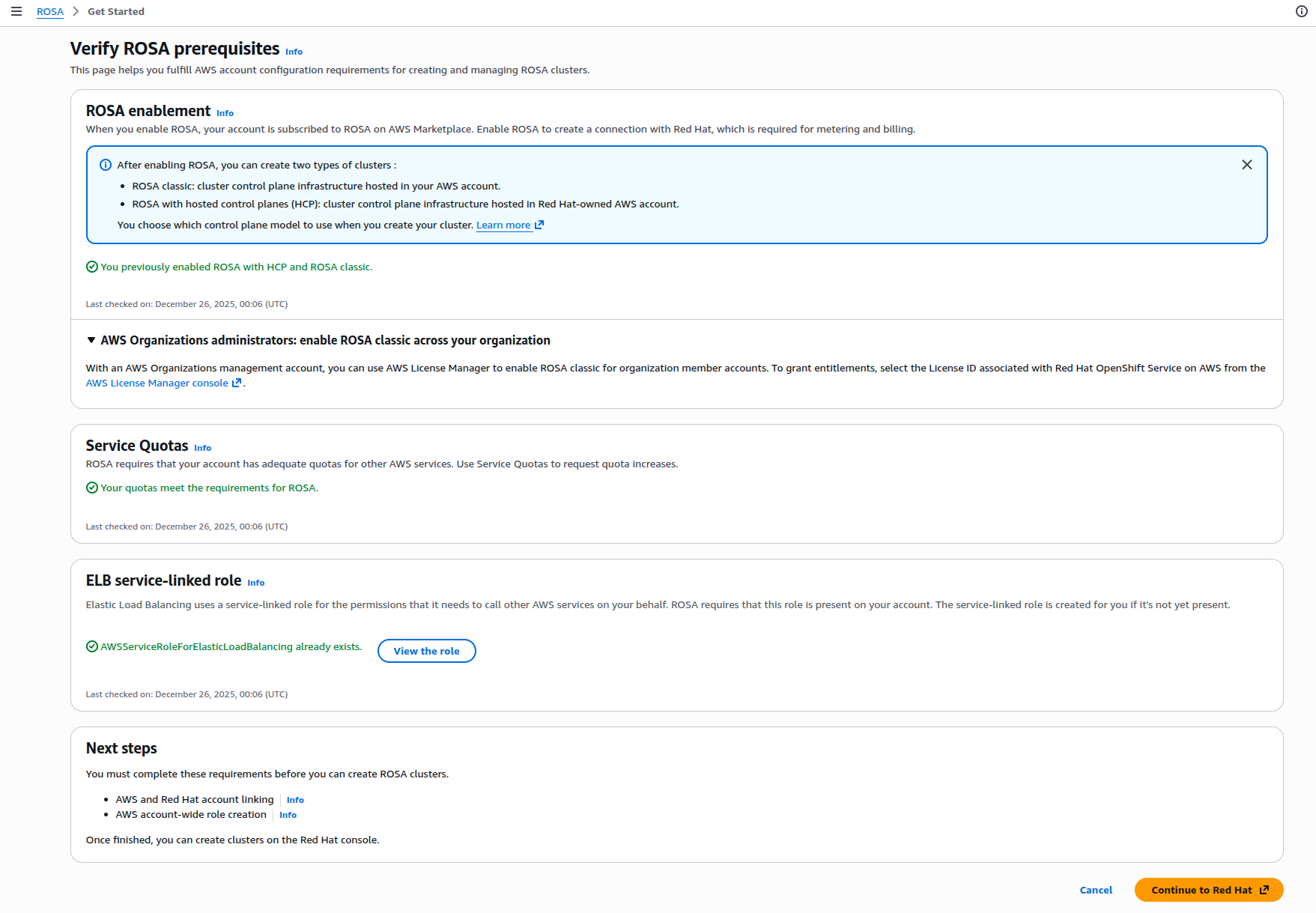The height and width of the screenshot is (913, 1316).
Task: Collapse the AWS Organizations administrators section
Action: tap(91, 340)
